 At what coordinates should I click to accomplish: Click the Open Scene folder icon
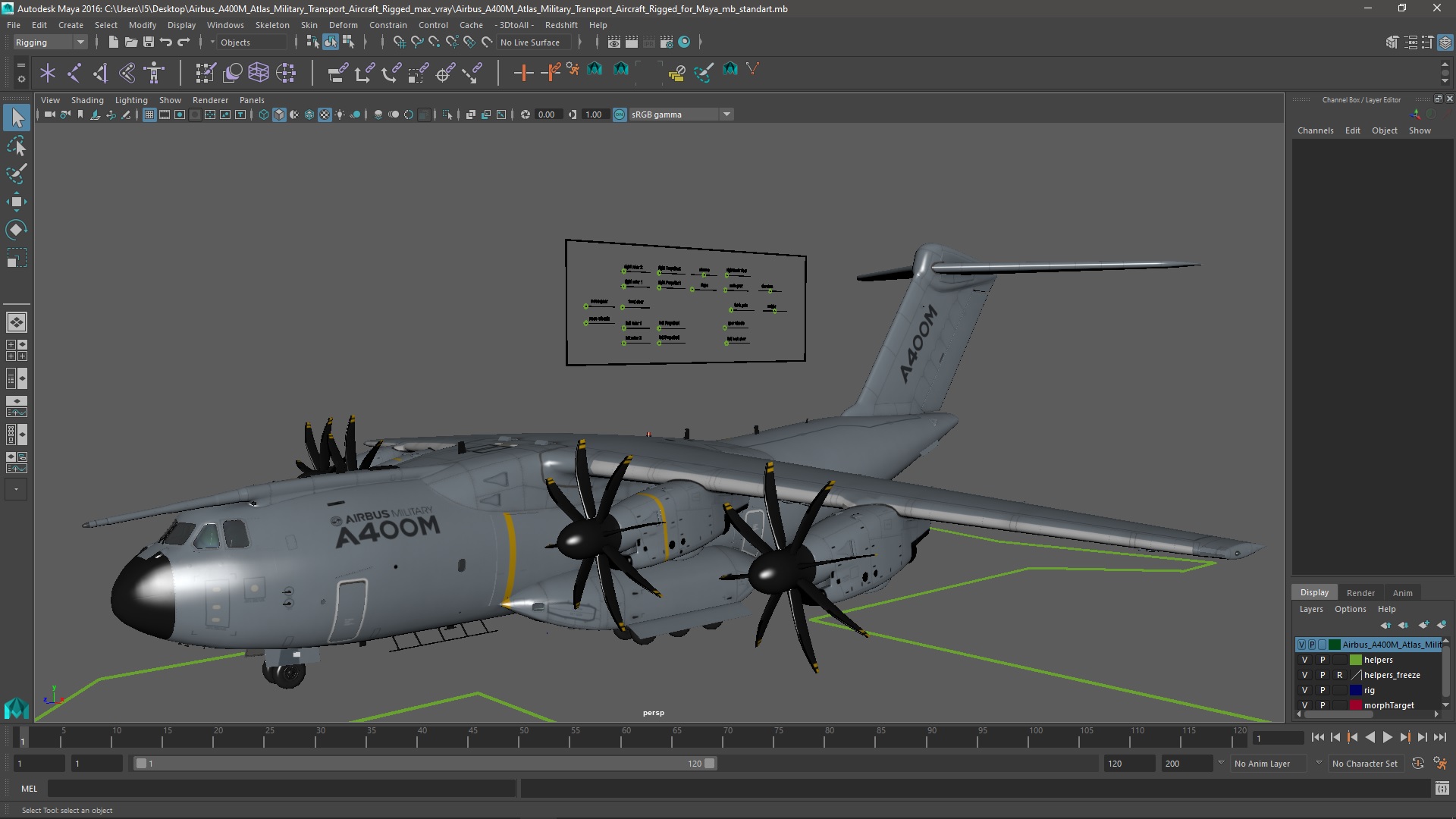click(x=130, y=42)
